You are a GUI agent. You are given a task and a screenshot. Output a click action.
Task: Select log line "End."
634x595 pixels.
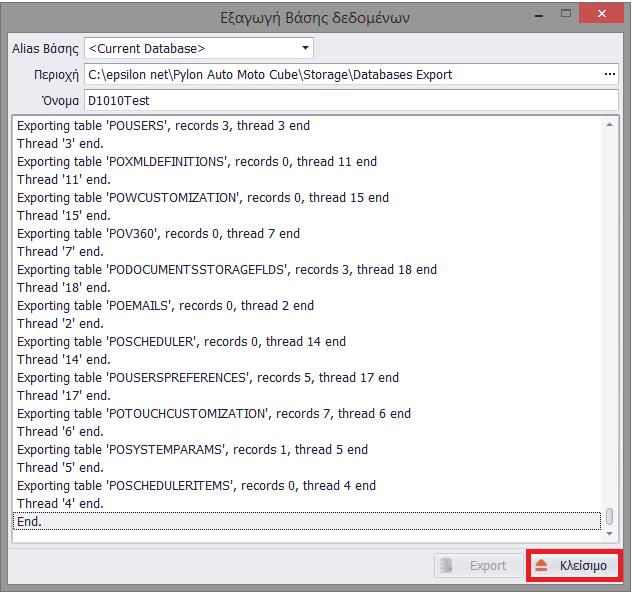pos(307,521)
